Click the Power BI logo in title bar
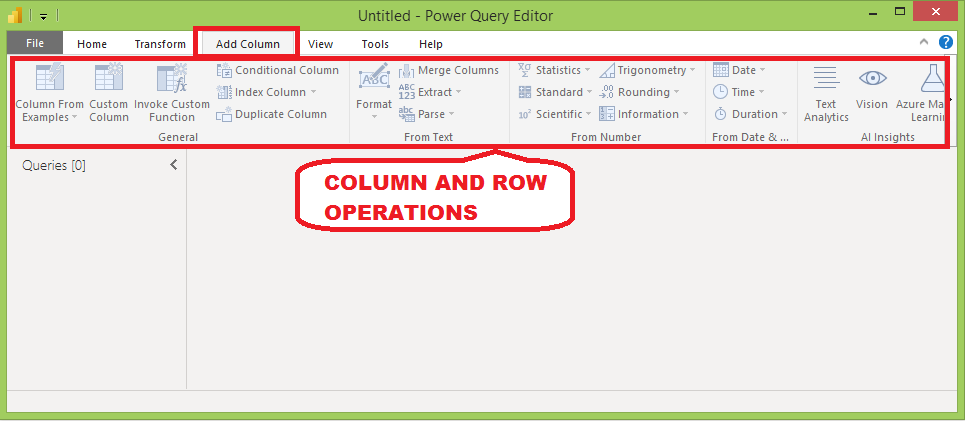This screenshot has width=965, height=421. (15, 15)
